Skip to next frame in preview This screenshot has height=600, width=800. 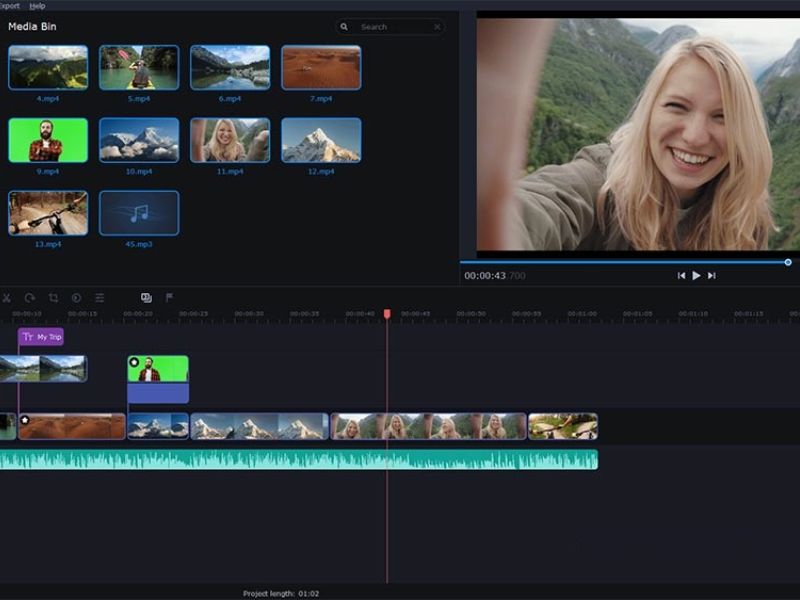(712, 276)
